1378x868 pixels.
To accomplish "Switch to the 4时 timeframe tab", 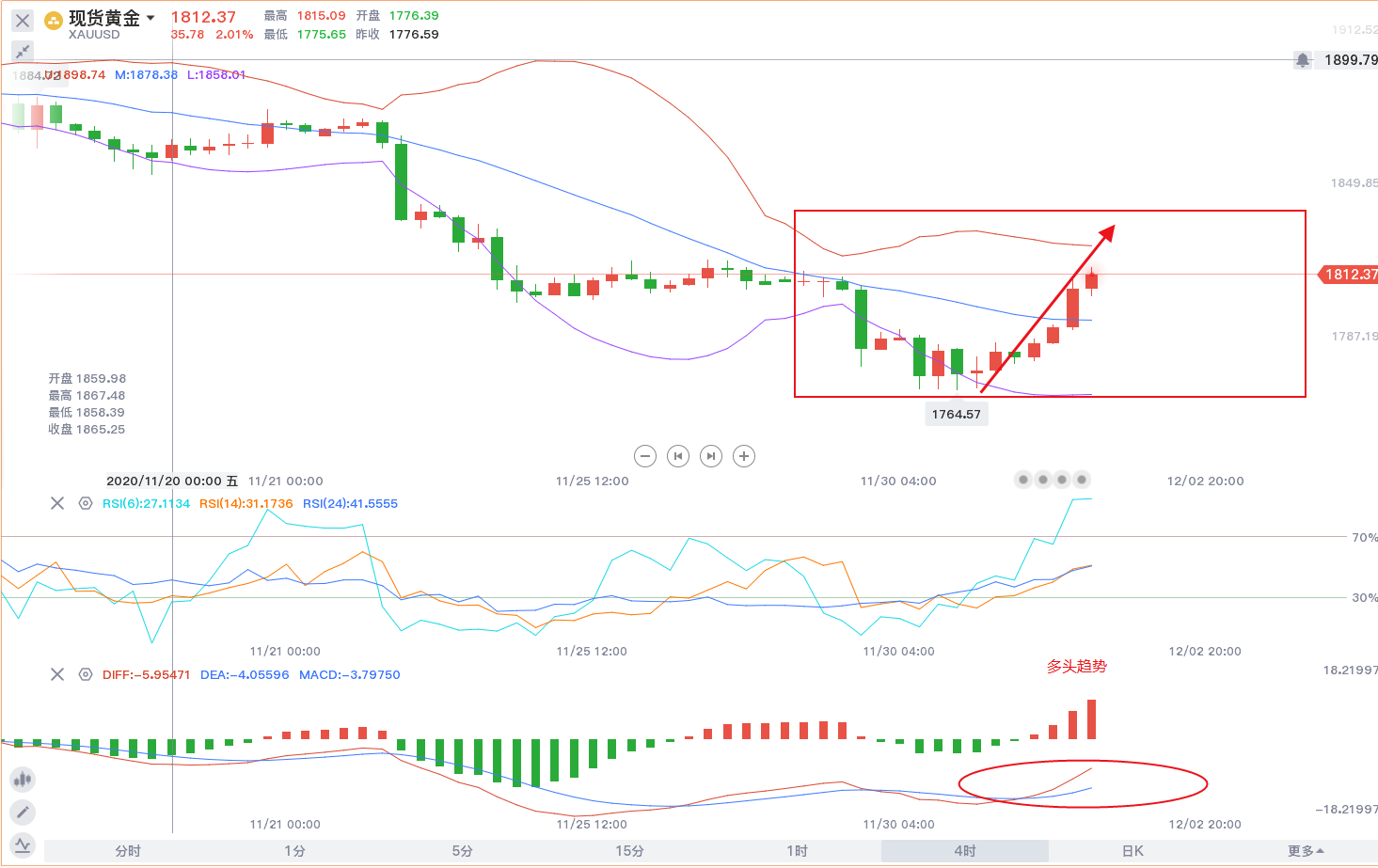I will coord(965,851).
